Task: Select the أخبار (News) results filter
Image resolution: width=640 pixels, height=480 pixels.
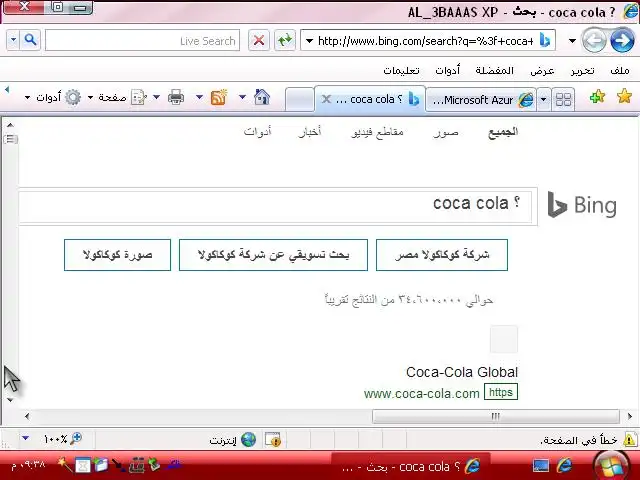Action: [x=309, y=132]
